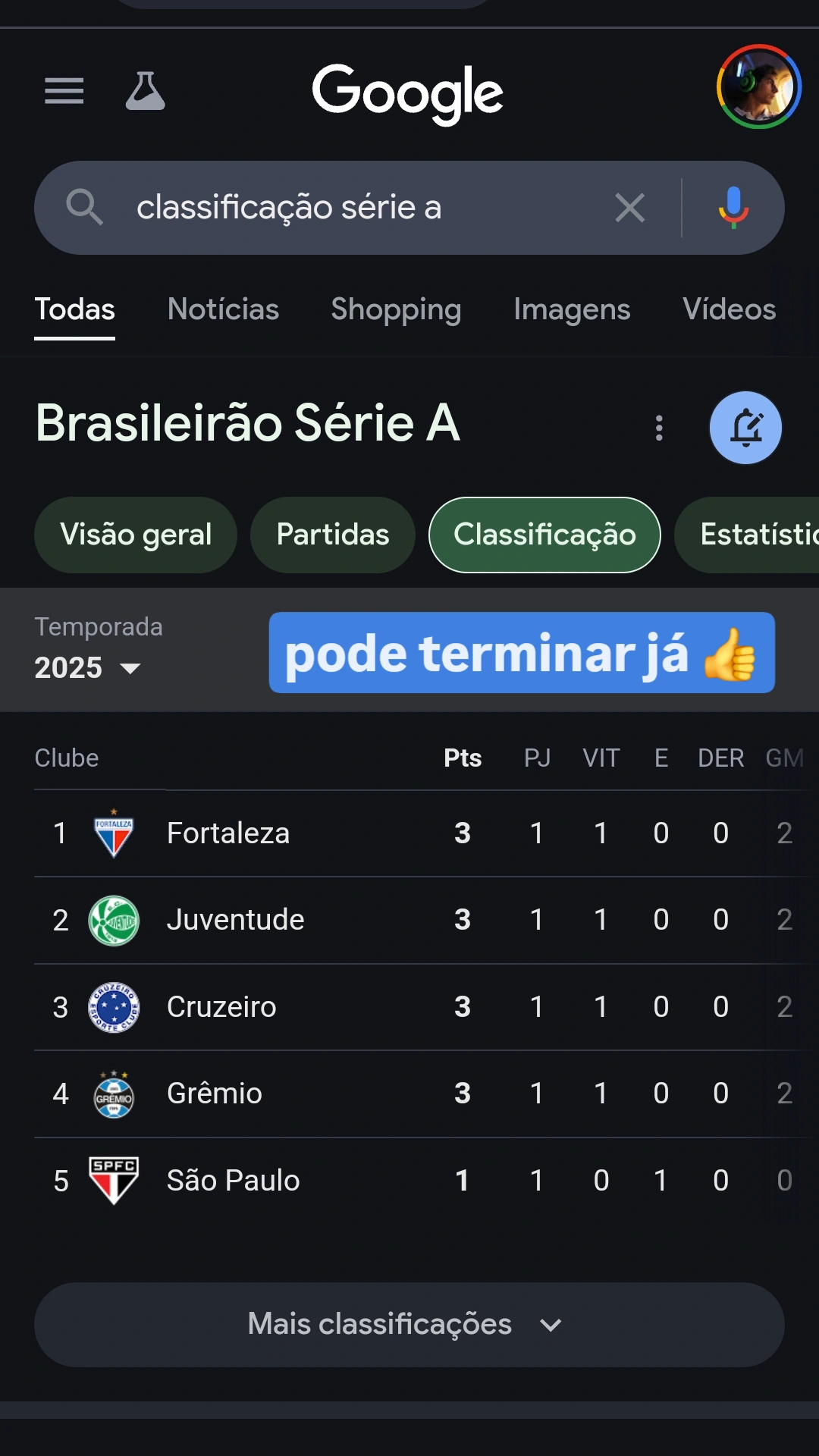
Task: Click the Fortaleza club crest
Action: (114, 834)
